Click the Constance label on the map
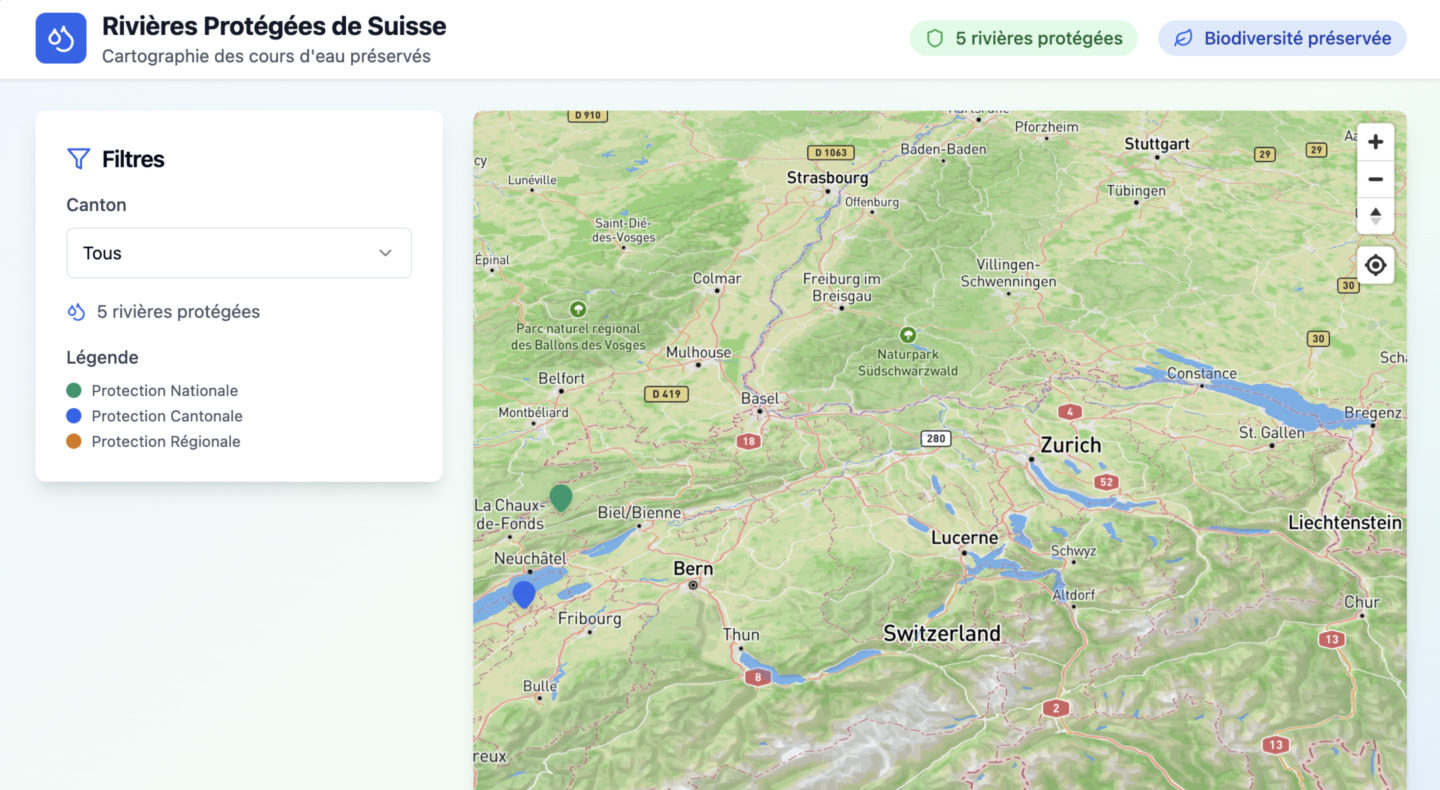The width and height of the screenshot is (1440, 790). 1202,373
